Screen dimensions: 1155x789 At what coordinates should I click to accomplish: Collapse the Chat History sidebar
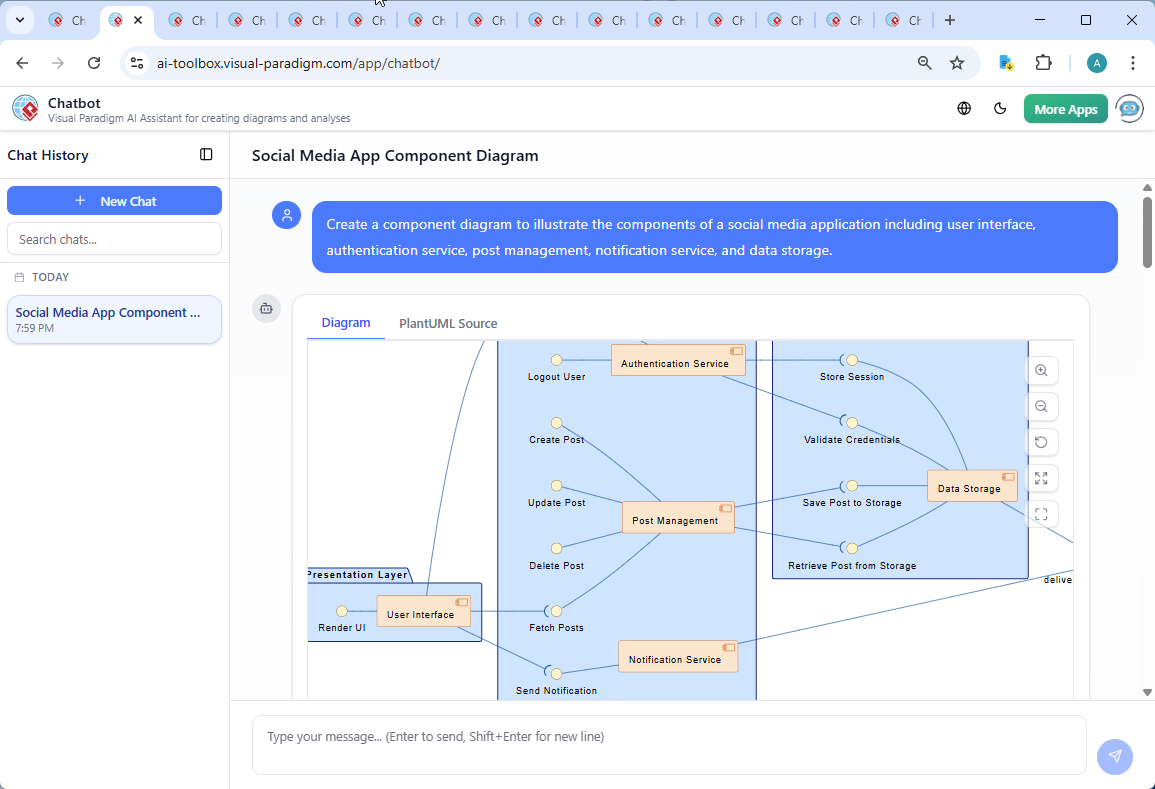(206, 155)
